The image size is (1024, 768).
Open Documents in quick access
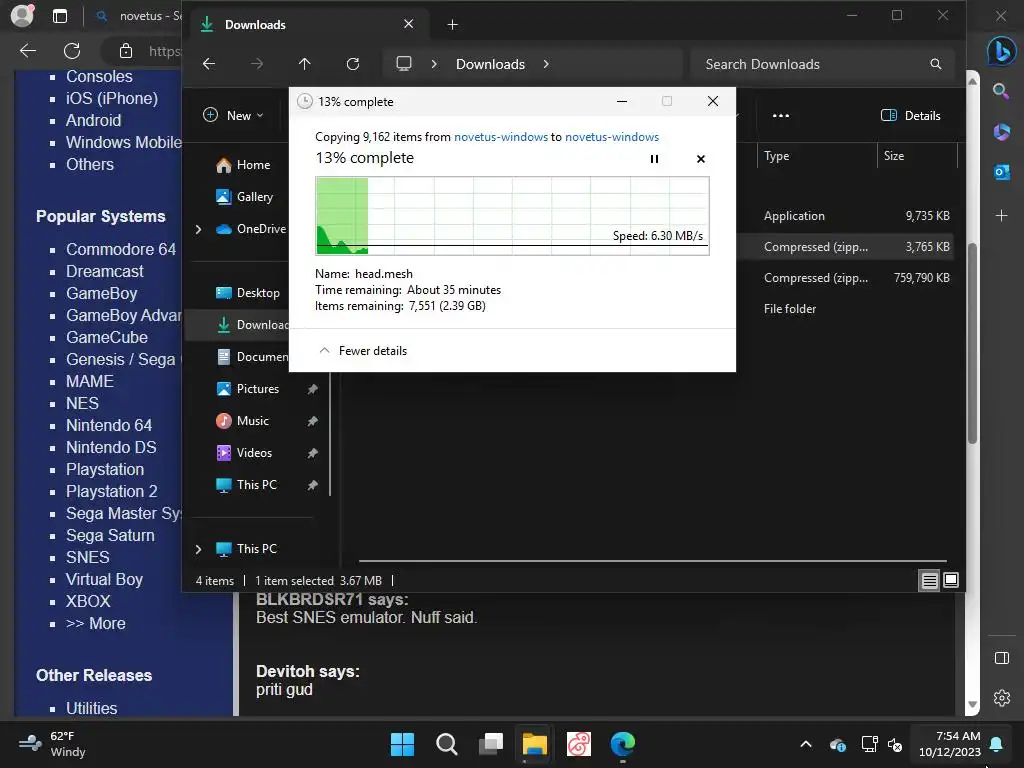coord(252,357)
